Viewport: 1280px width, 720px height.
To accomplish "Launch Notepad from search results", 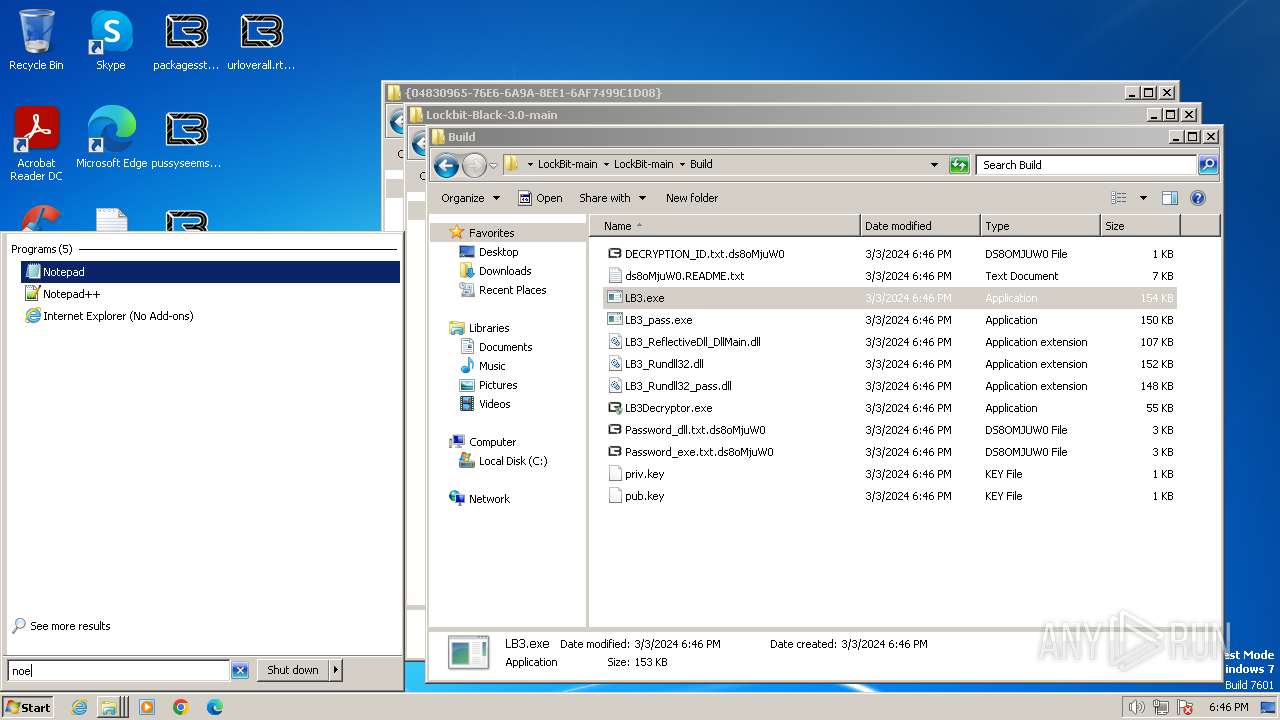I will pos(210,272).
